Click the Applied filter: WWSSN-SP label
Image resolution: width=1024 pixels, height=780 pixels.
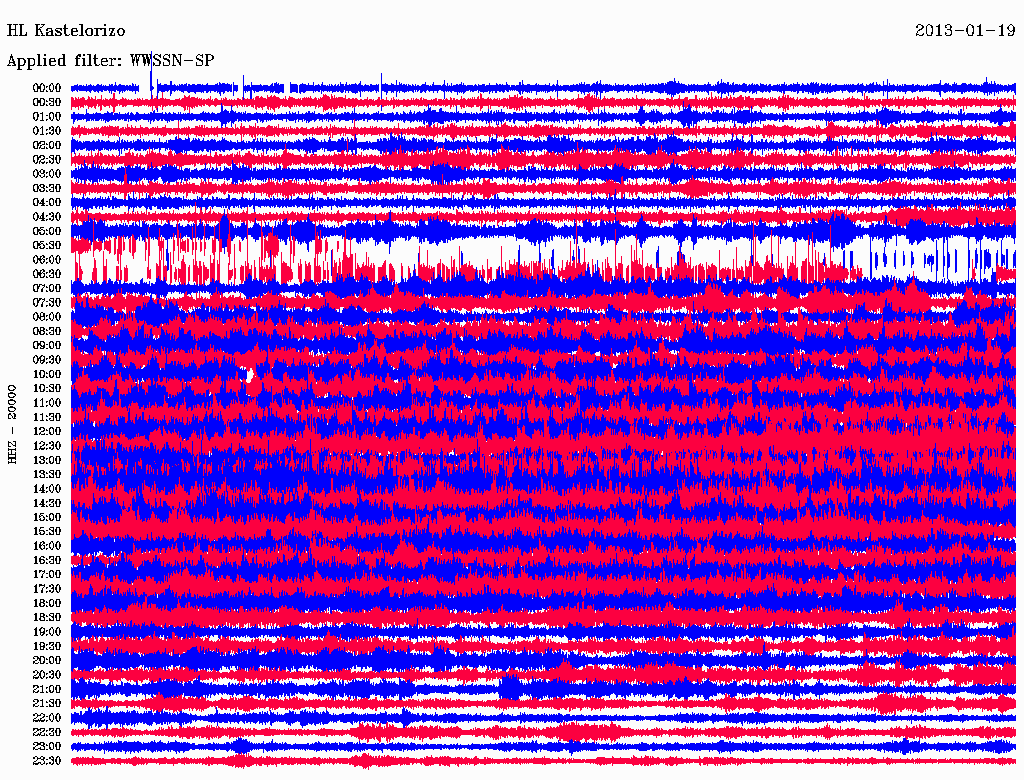pos(110,61)
